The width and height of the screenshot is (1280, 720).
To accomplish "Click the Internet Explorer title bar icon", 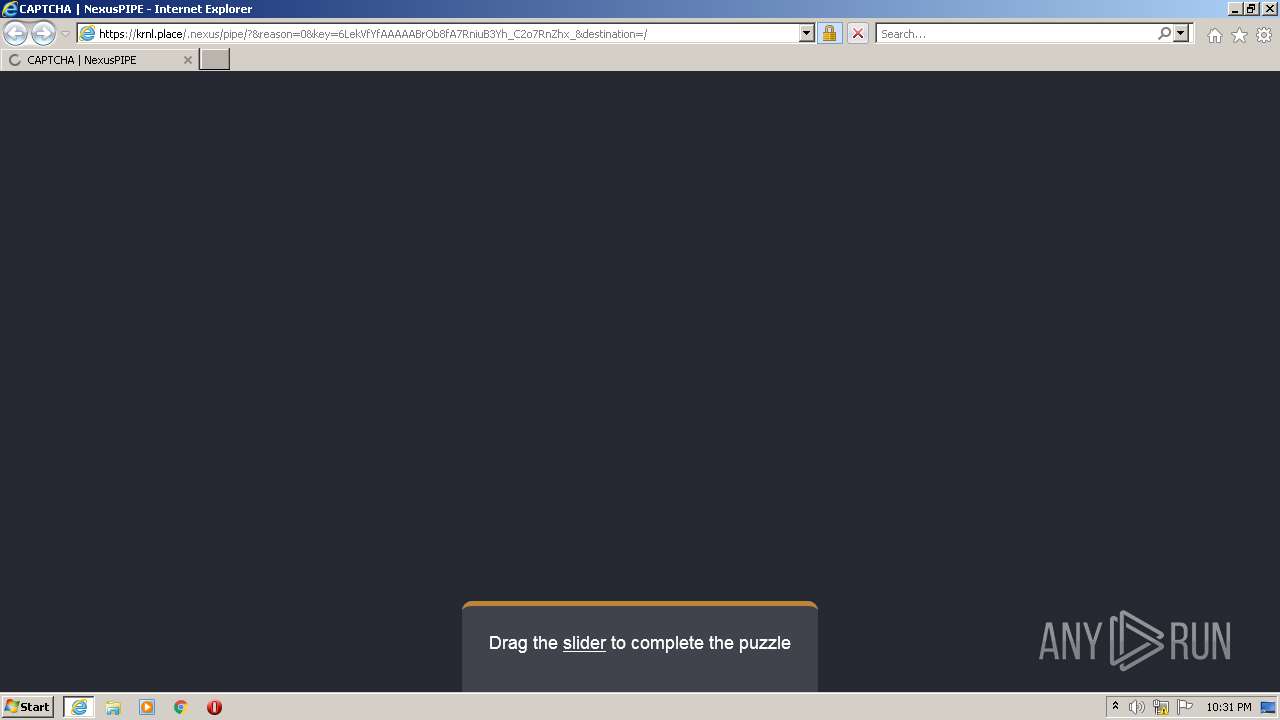I will click(x=10, y=9).
